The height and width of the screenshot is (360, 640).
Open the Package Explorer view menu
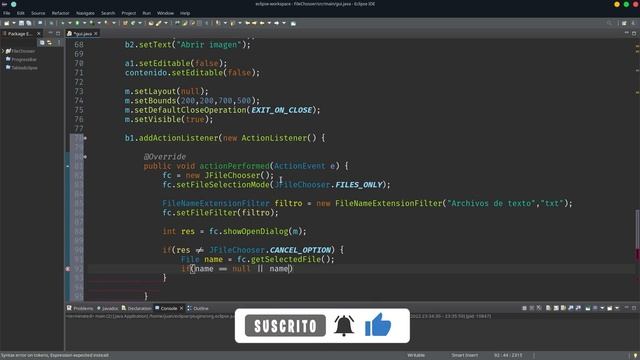(x=59, y=42)
